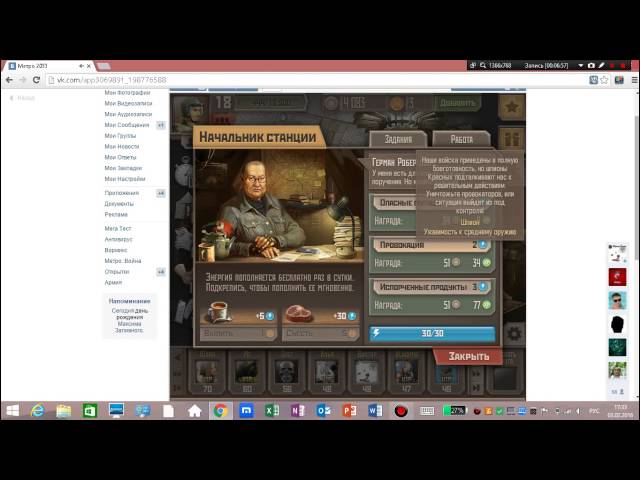Click black silhouette avatar in chat sidebar
The width and height of the screenshot is (640, 480).
click(x=617, y=324)
